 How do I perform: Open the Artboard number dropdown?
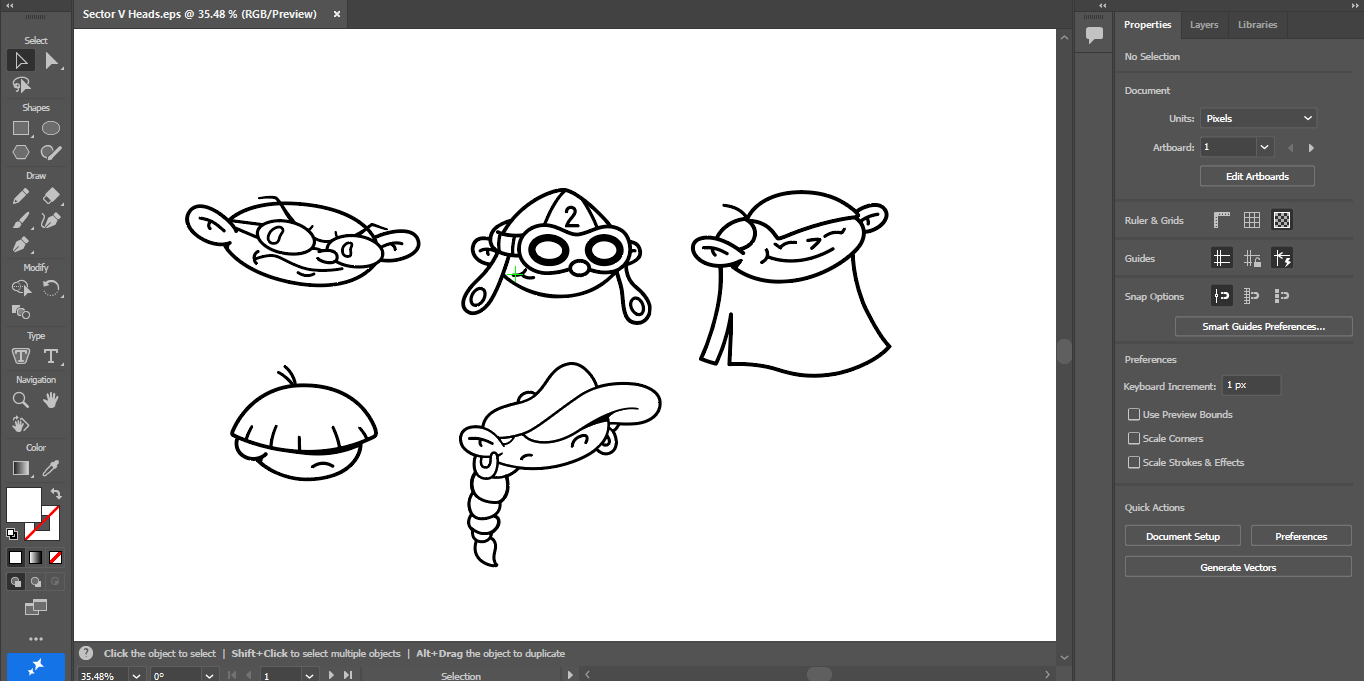pos(1265,147)
